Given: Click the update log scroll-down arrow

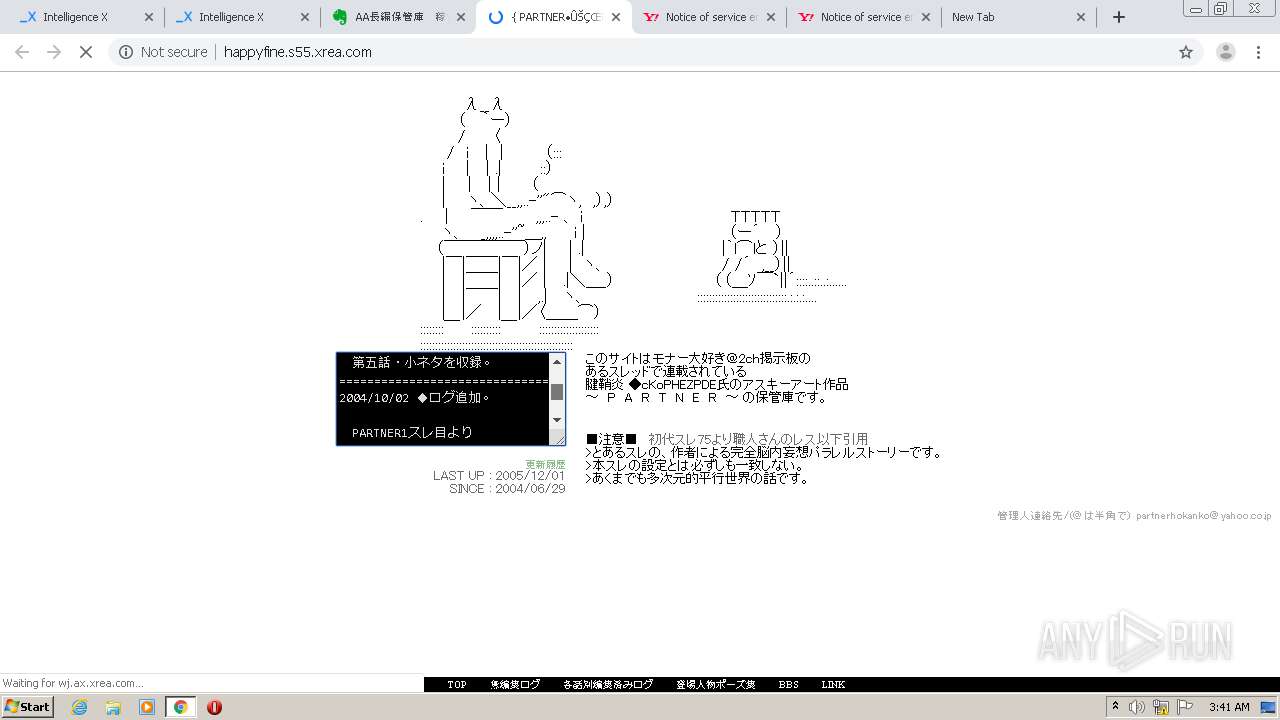Looking at the screenshot, I should 557,421.
